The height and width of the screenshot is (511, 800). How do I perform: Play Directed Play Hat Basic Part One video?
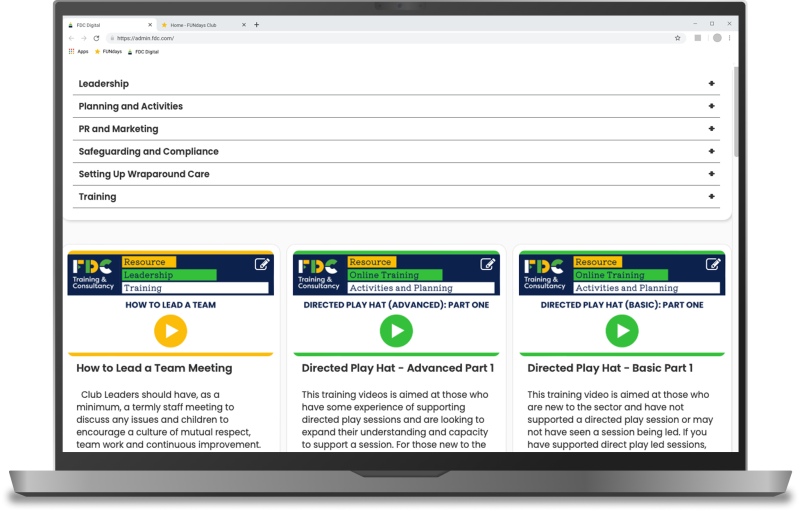click(622, 331)
